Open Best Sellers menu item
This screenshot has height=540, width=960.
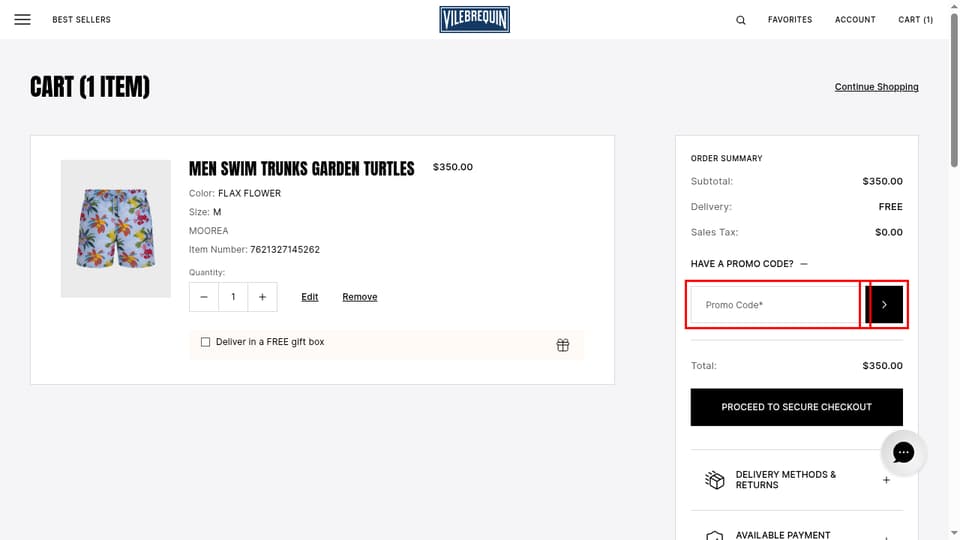click(81, 20)
